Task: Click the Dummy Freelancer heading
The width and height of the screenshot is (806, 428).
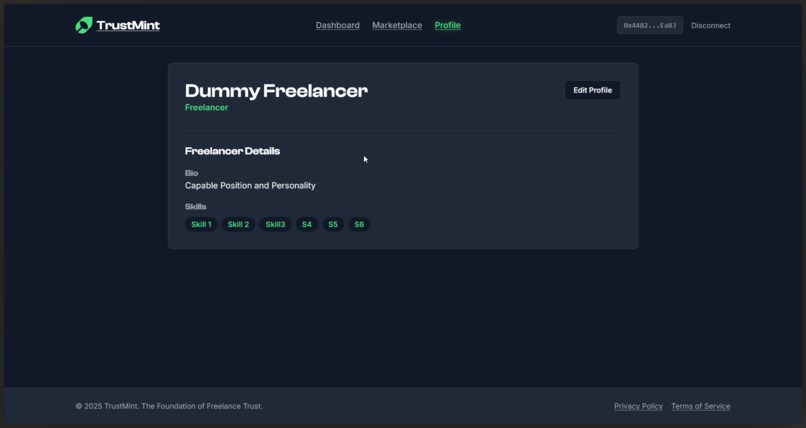Action: click(x=276, y=91)
